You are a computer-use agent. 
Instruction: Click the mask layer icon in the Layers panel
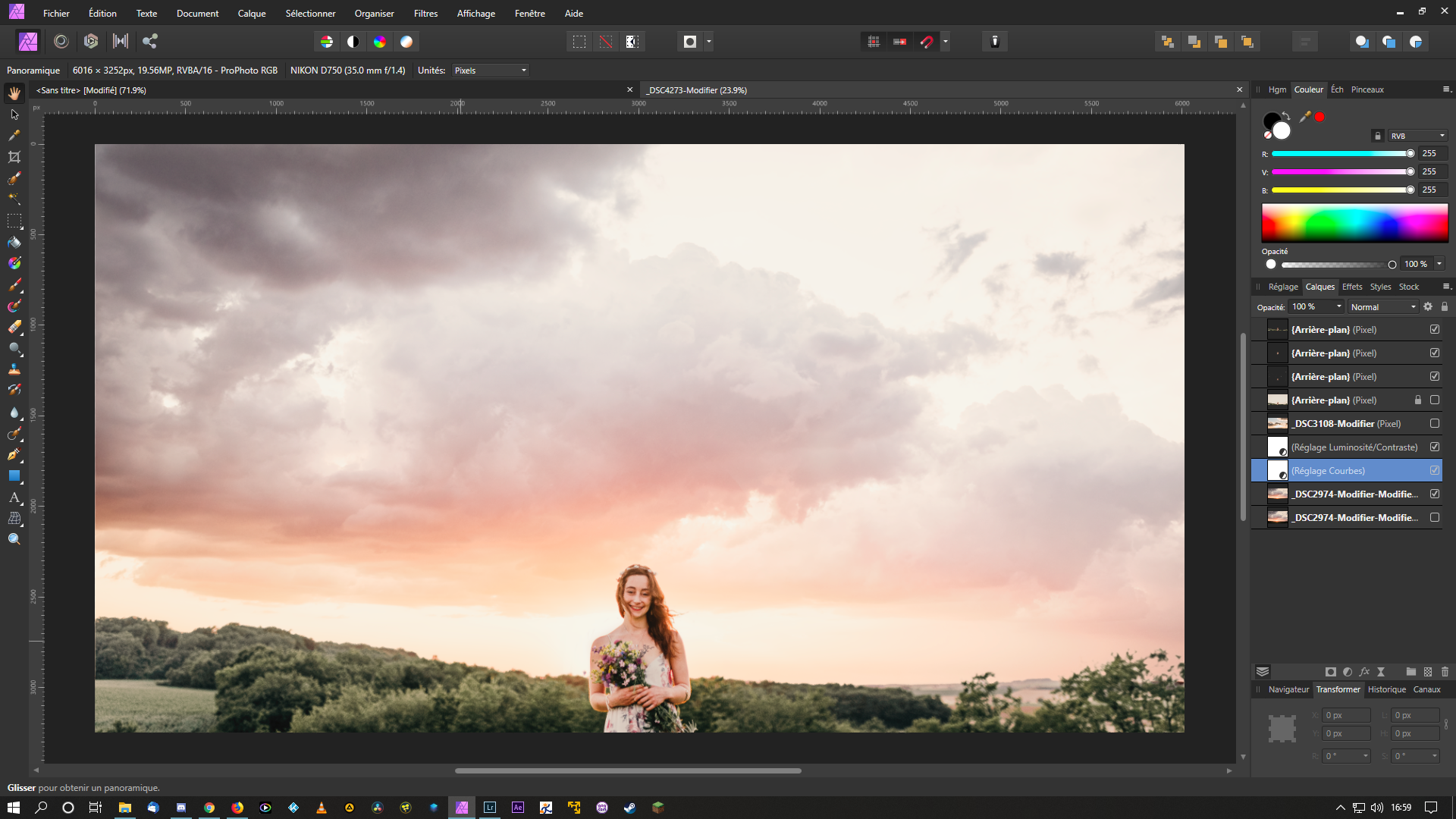[1330, 672]
